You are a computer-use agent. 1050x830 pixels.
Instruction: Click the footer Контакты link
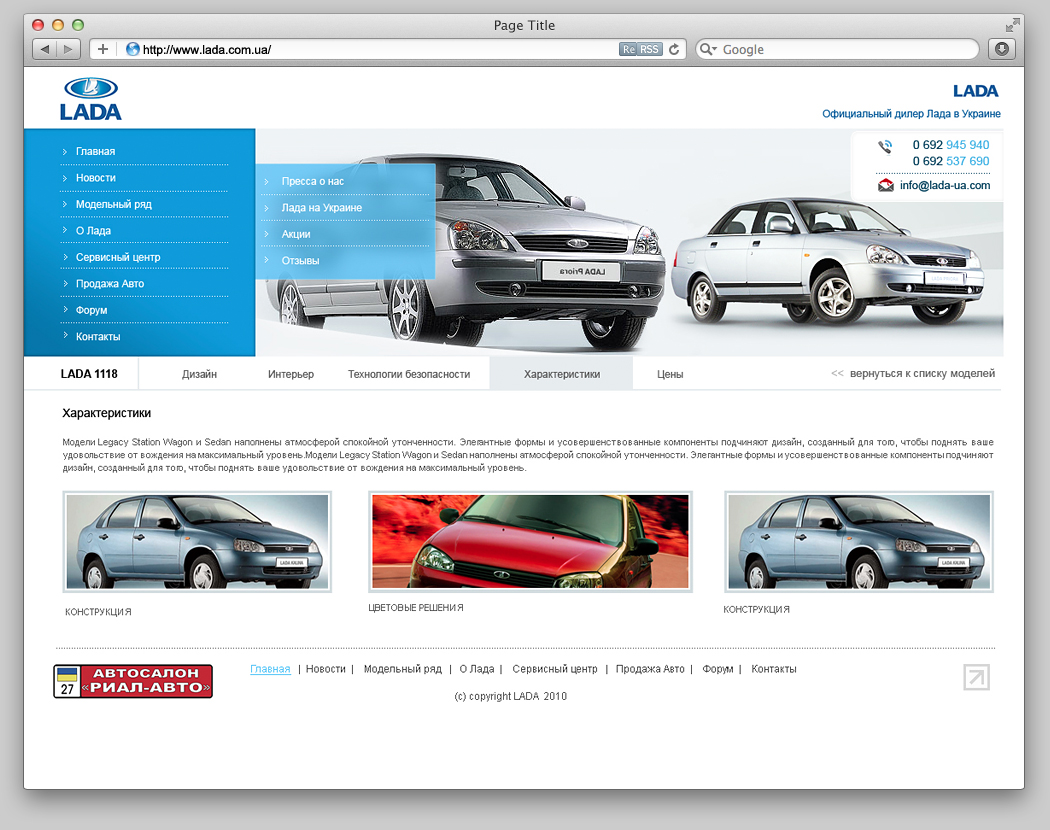tap(774, 669)
